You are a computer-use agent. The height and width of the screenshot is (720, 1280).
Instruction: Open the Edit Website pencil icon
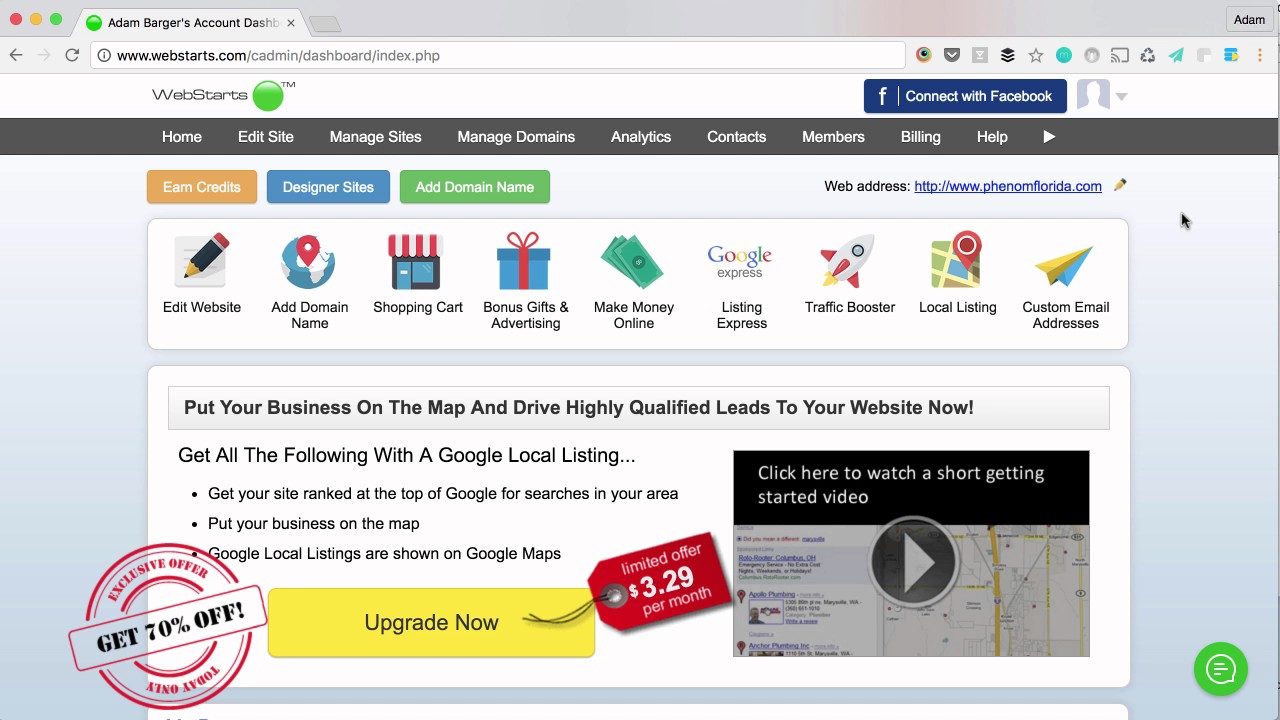point(202,260)
